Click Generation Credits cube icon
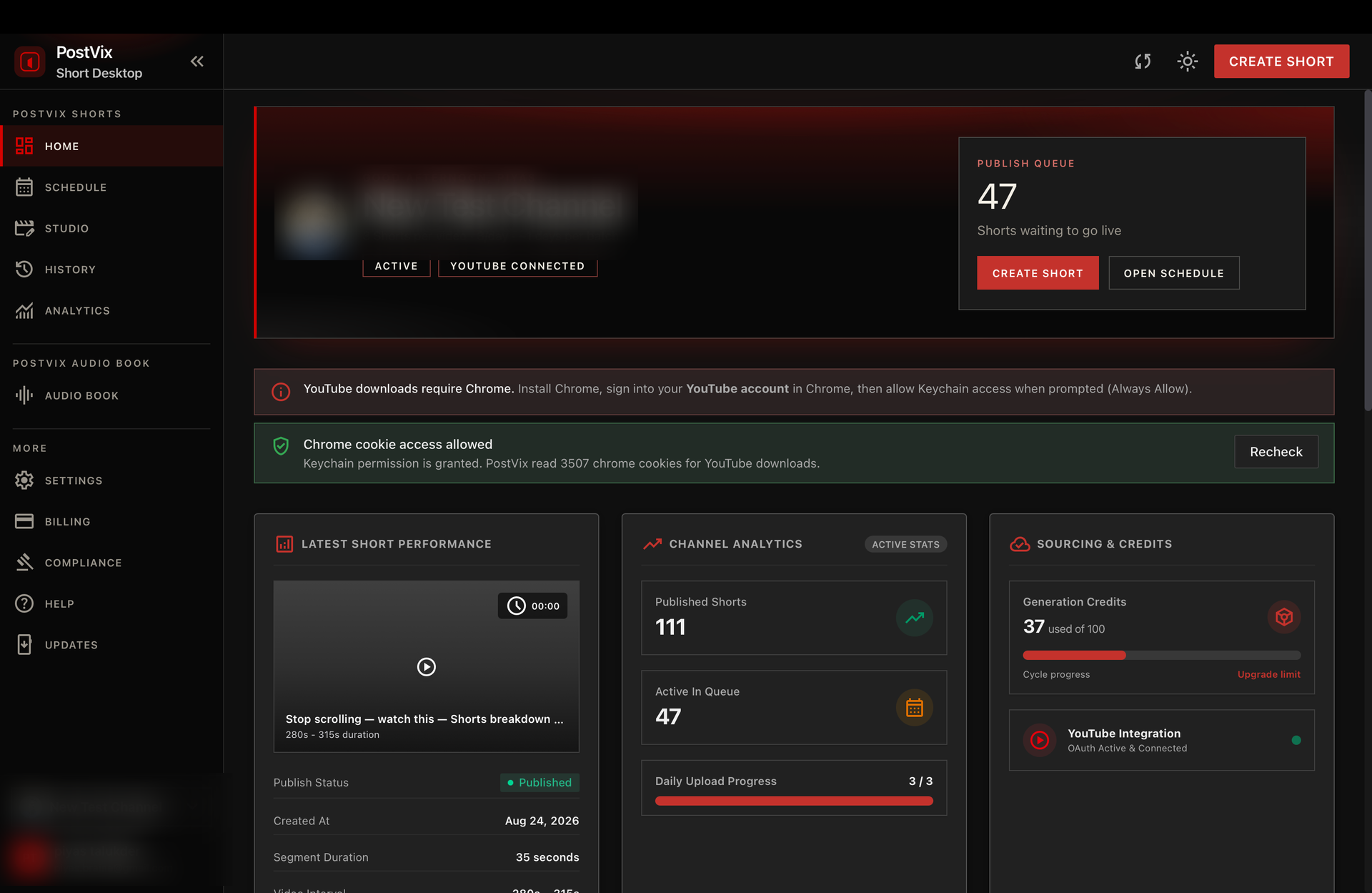 [1284, 616]
